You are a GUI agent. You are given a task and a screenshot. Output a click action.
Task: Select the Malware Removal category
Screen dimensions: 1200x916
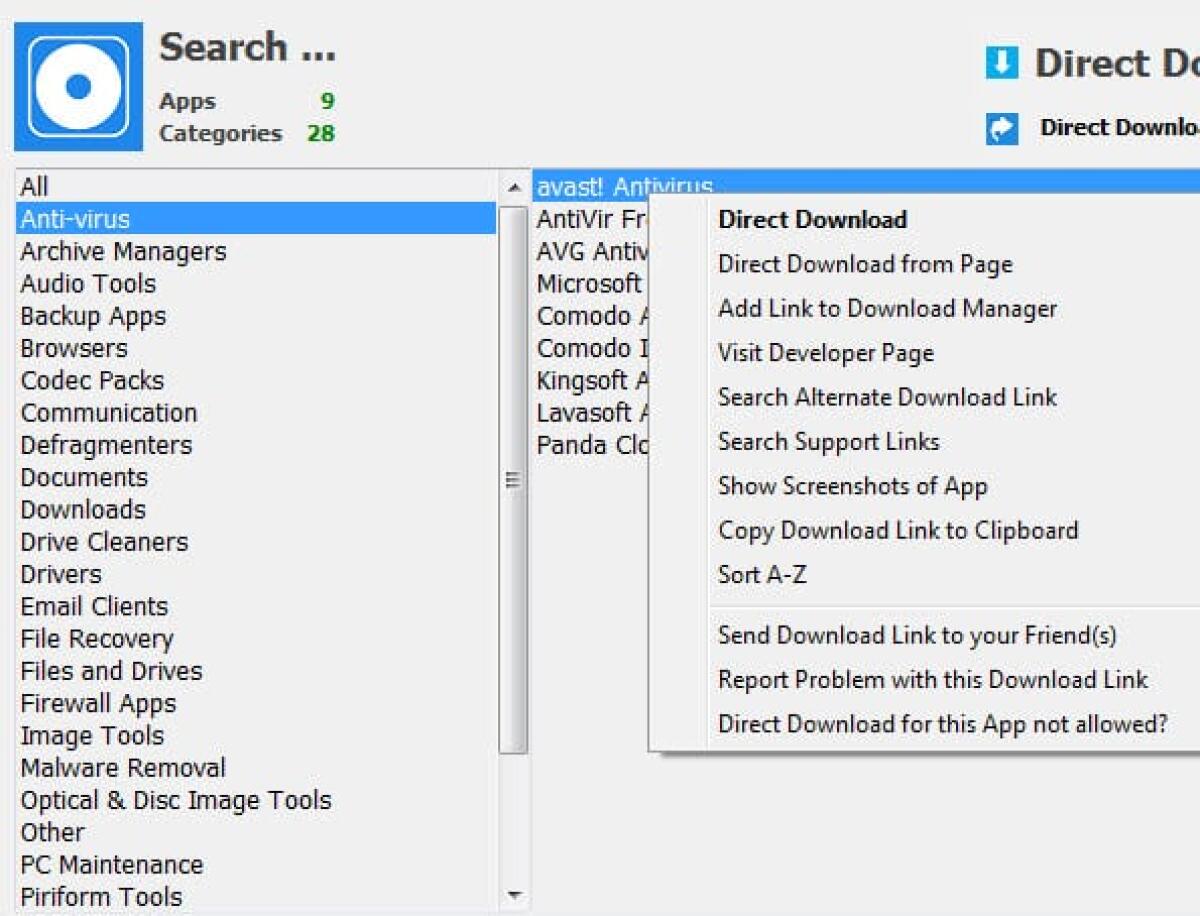click(122, 768)
